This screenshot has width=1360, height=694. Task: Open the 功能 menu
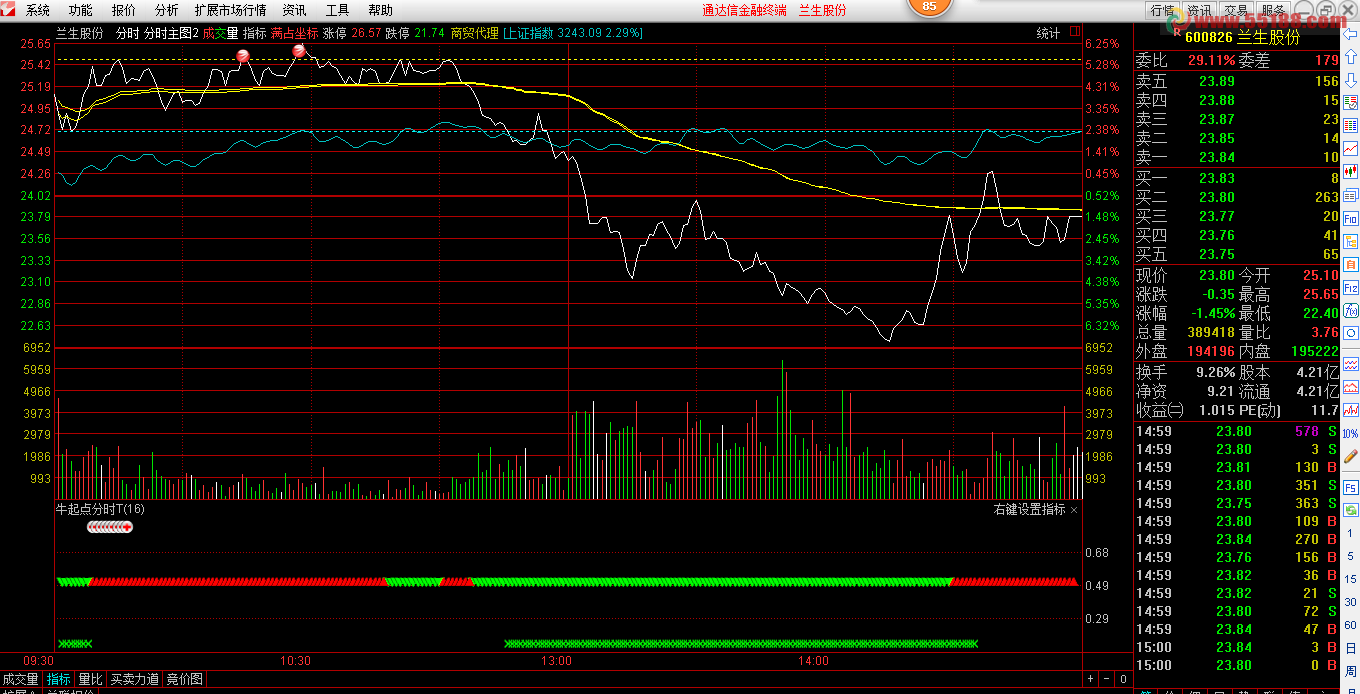[x=81, y=10]
